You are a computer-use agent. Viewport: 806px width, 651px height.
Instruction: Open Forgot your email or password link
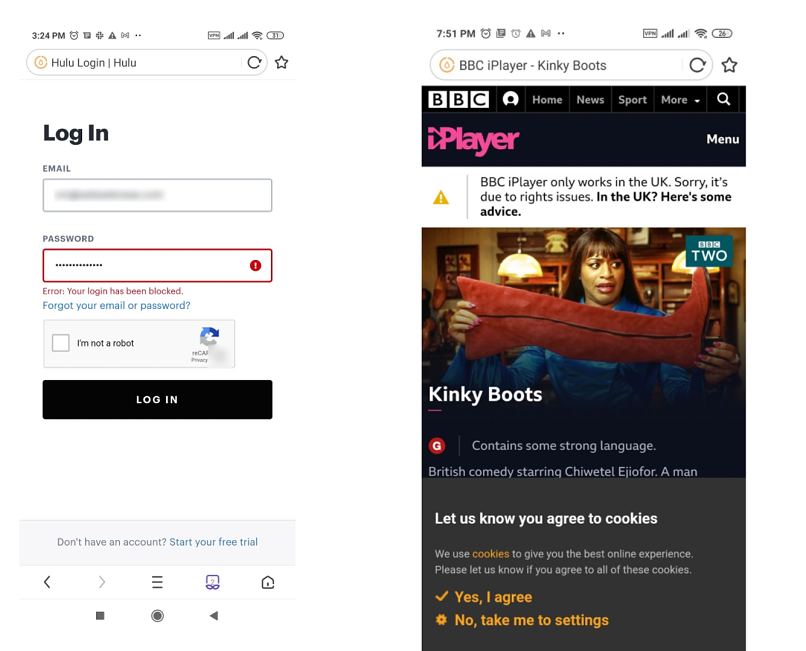pyautogui.click(x=116, y=305)
